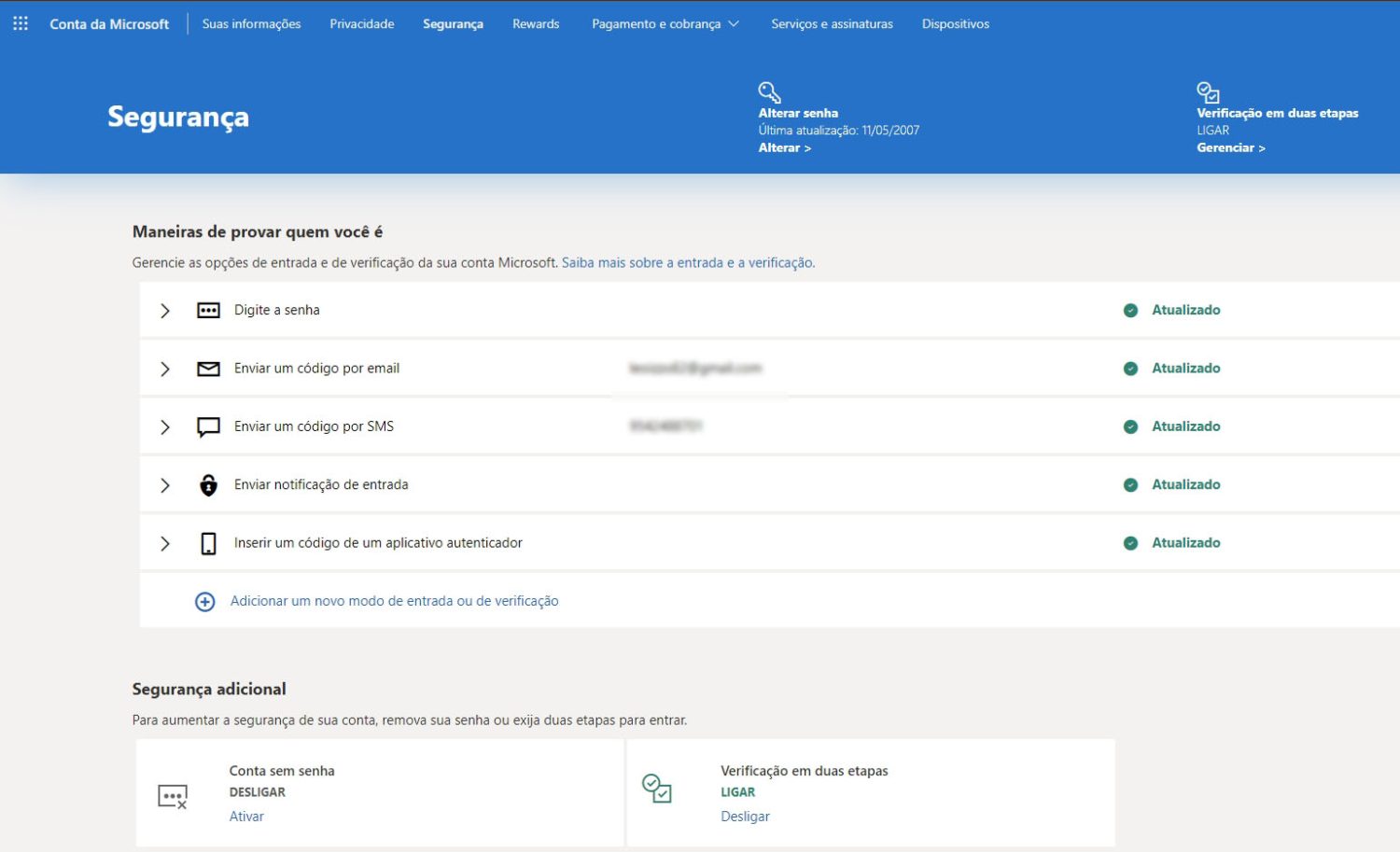
Task: Click Adicionar um novo modo de entrada link
Action: (394, 601)
